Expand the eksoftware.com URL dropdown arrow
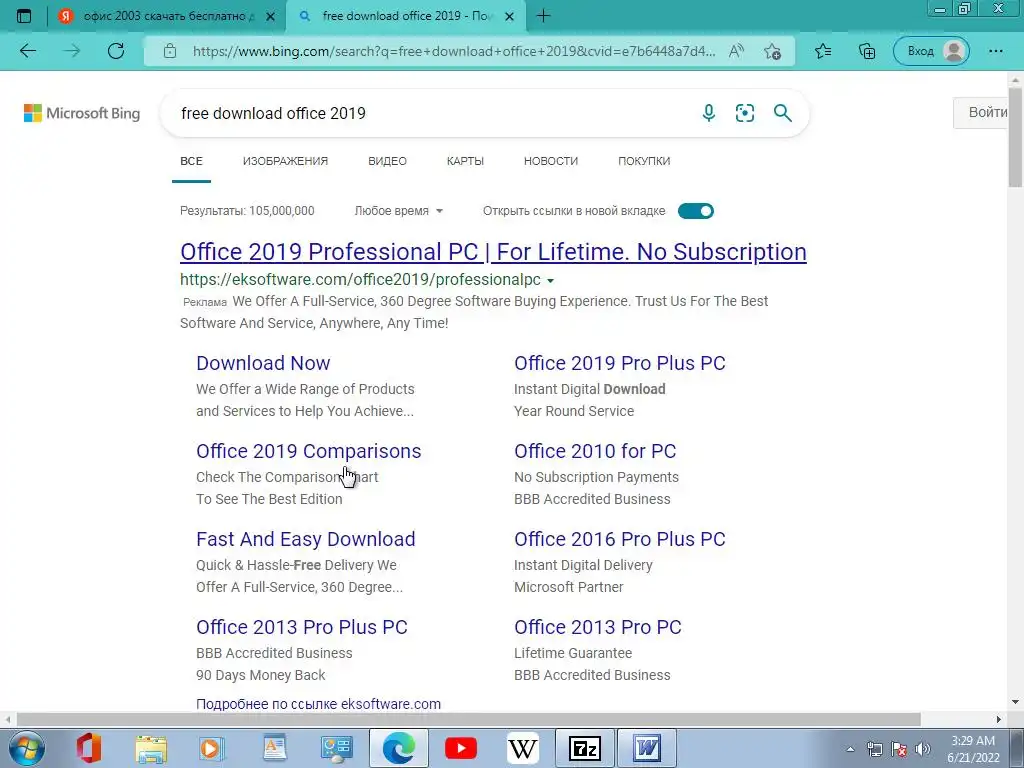The image size is (1024, 768). 550,281
